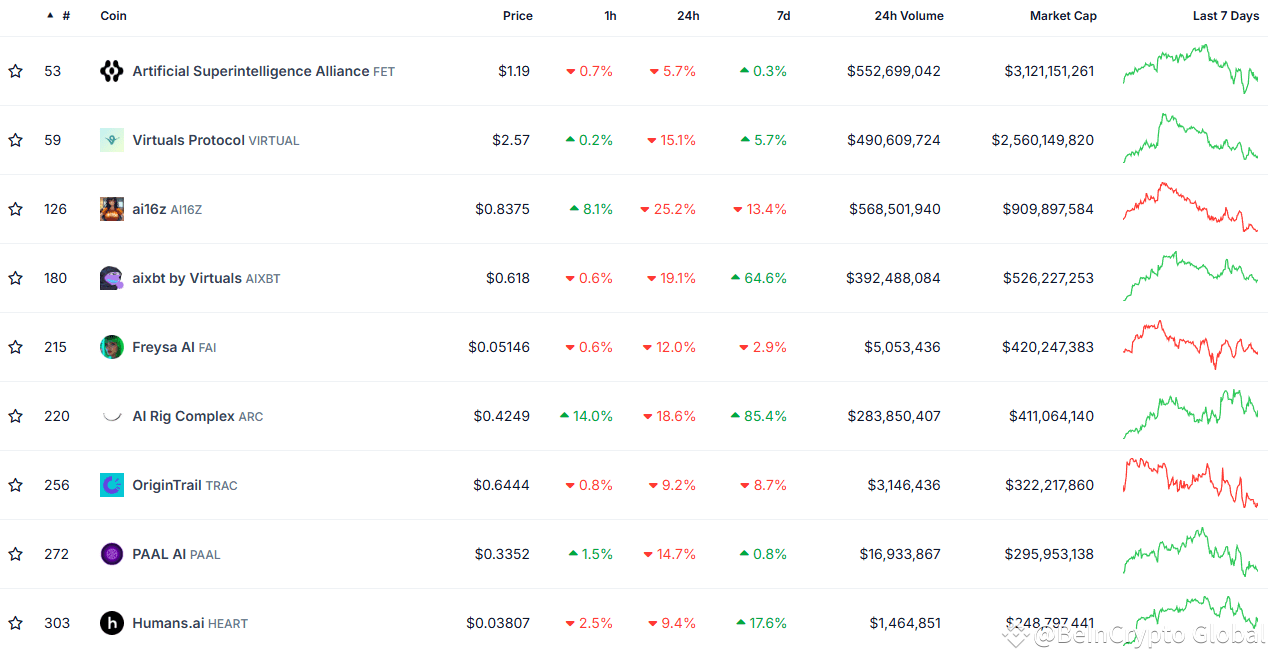1274x657 pixels.
Task: Click rank number 303
Action: coord(57,623)
